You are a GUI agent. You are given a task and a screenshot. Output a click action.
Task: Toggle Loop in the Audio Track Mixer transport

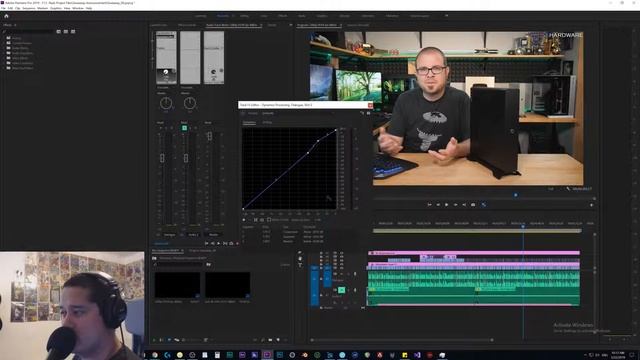coord(231,243)
